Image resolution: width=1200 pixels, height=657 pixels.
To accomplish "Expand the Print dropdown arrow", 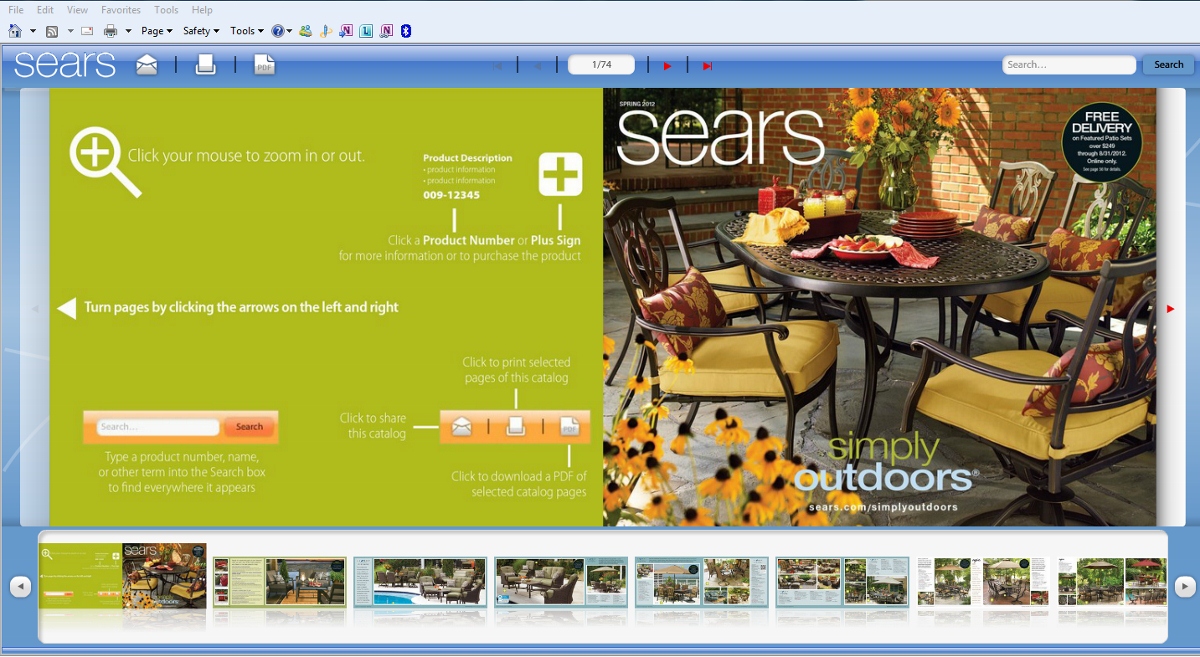I will pos(128,32).
